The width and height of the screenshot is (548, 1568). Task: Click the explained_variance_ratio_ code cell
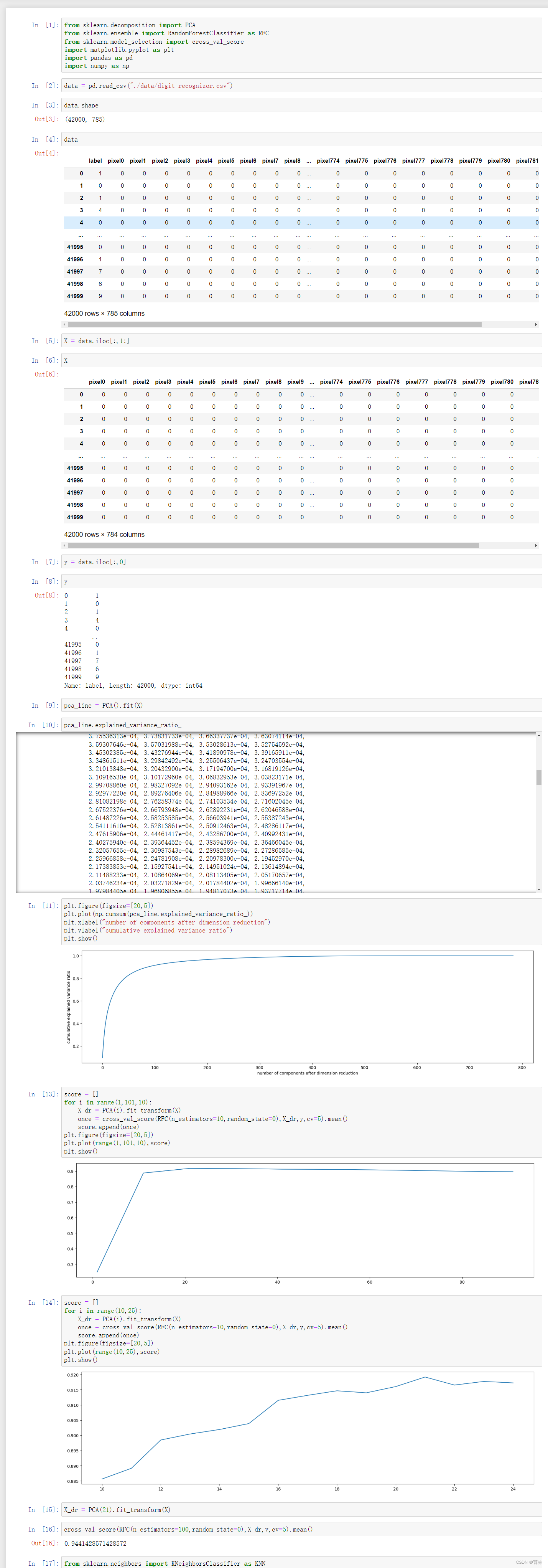(x=302, y=725)
